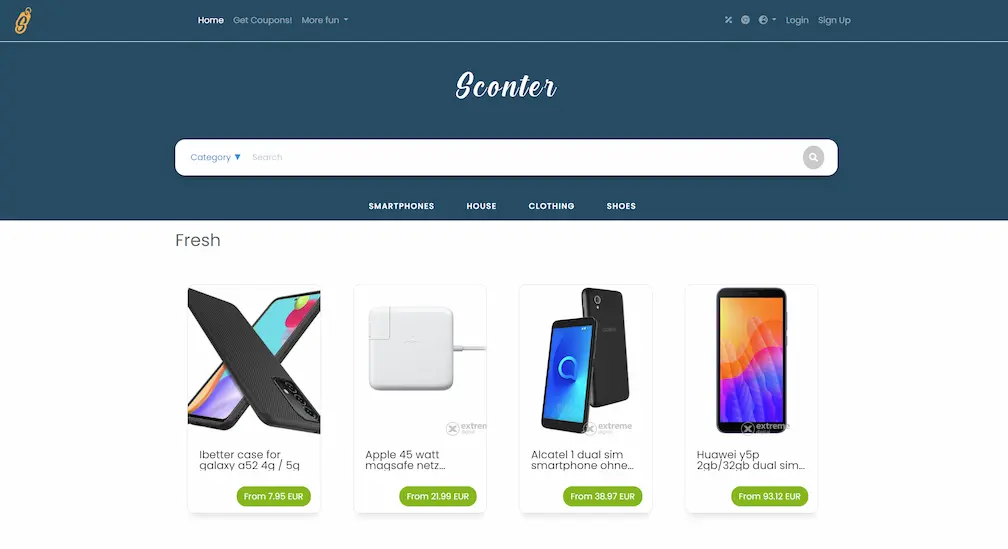Screen dimensions: 1008x549
Task: Click the percent discount icon
Action: click(728, 20)
